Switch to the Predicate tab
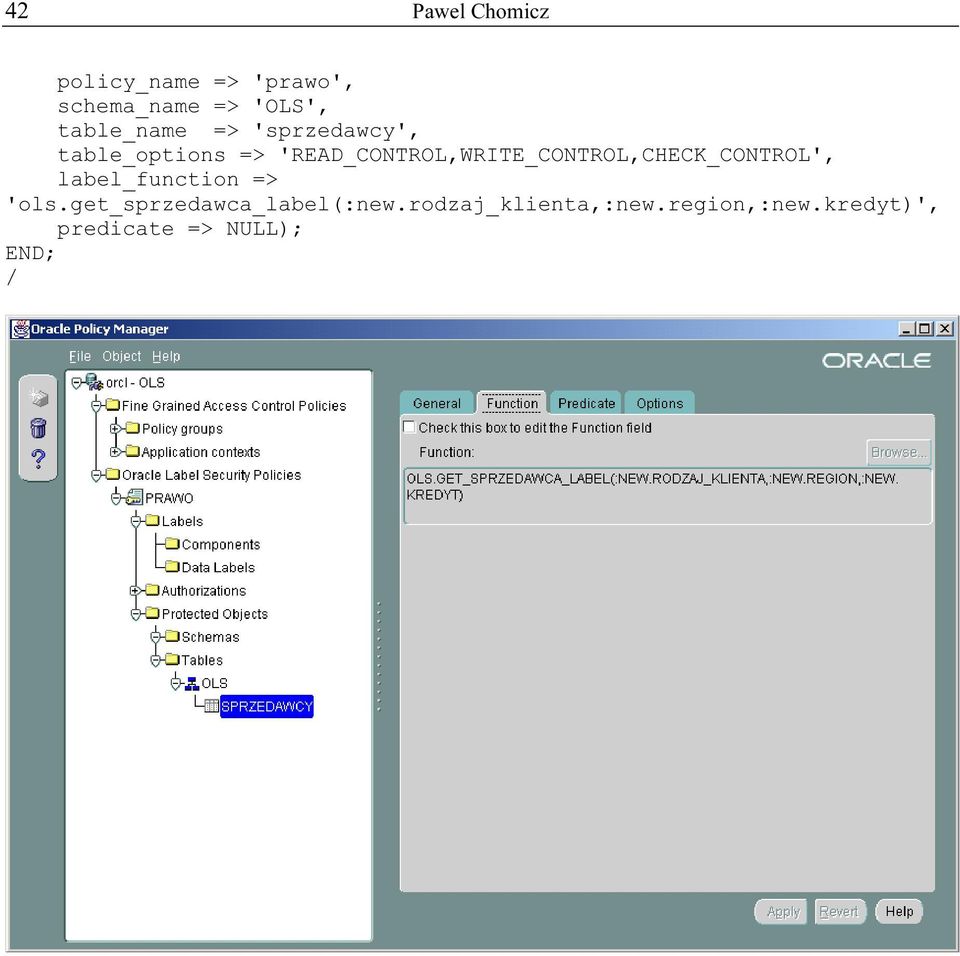The width and height of the screenshot is (960, 956). point(586,403)
